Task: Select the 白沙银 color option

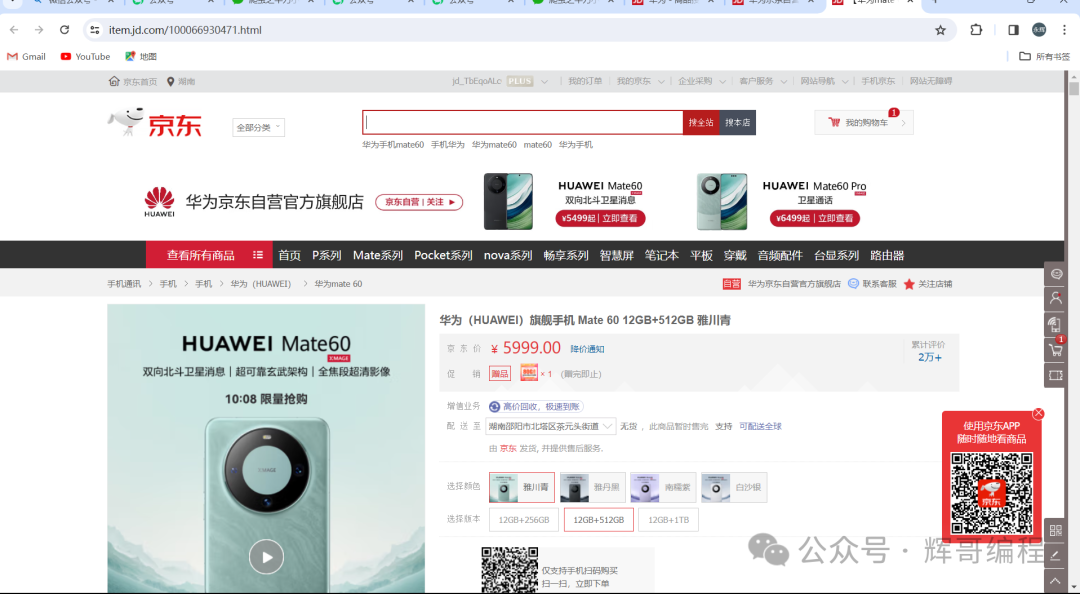Action: (734, 487)
